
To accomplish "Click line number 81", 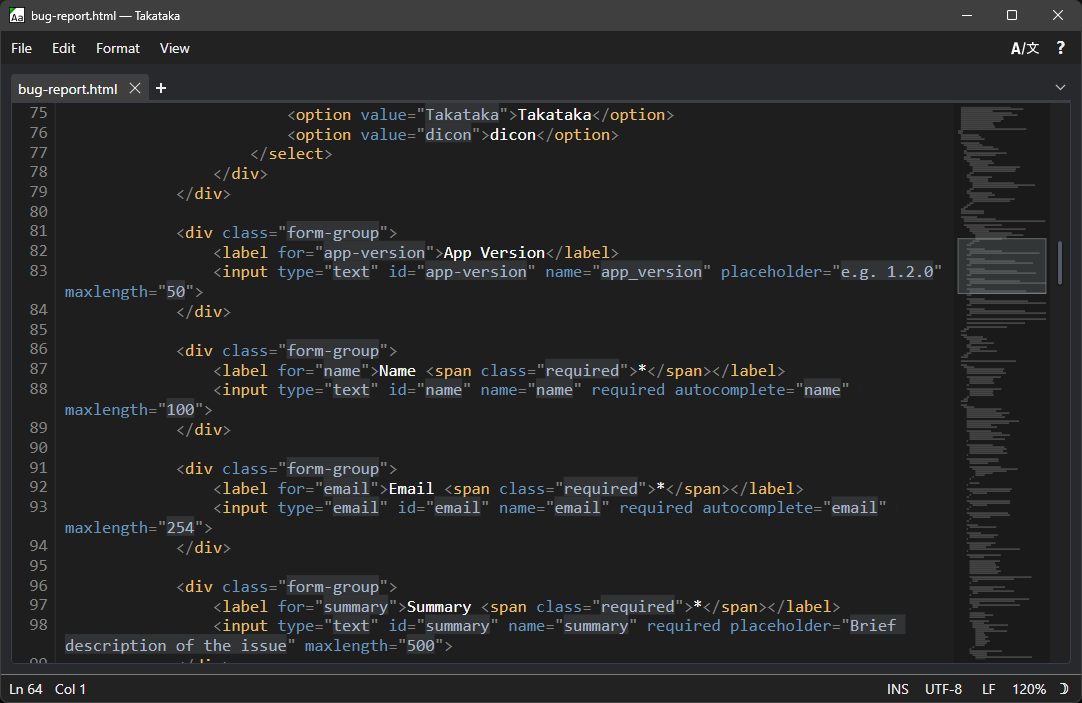I will coord(39,230).
